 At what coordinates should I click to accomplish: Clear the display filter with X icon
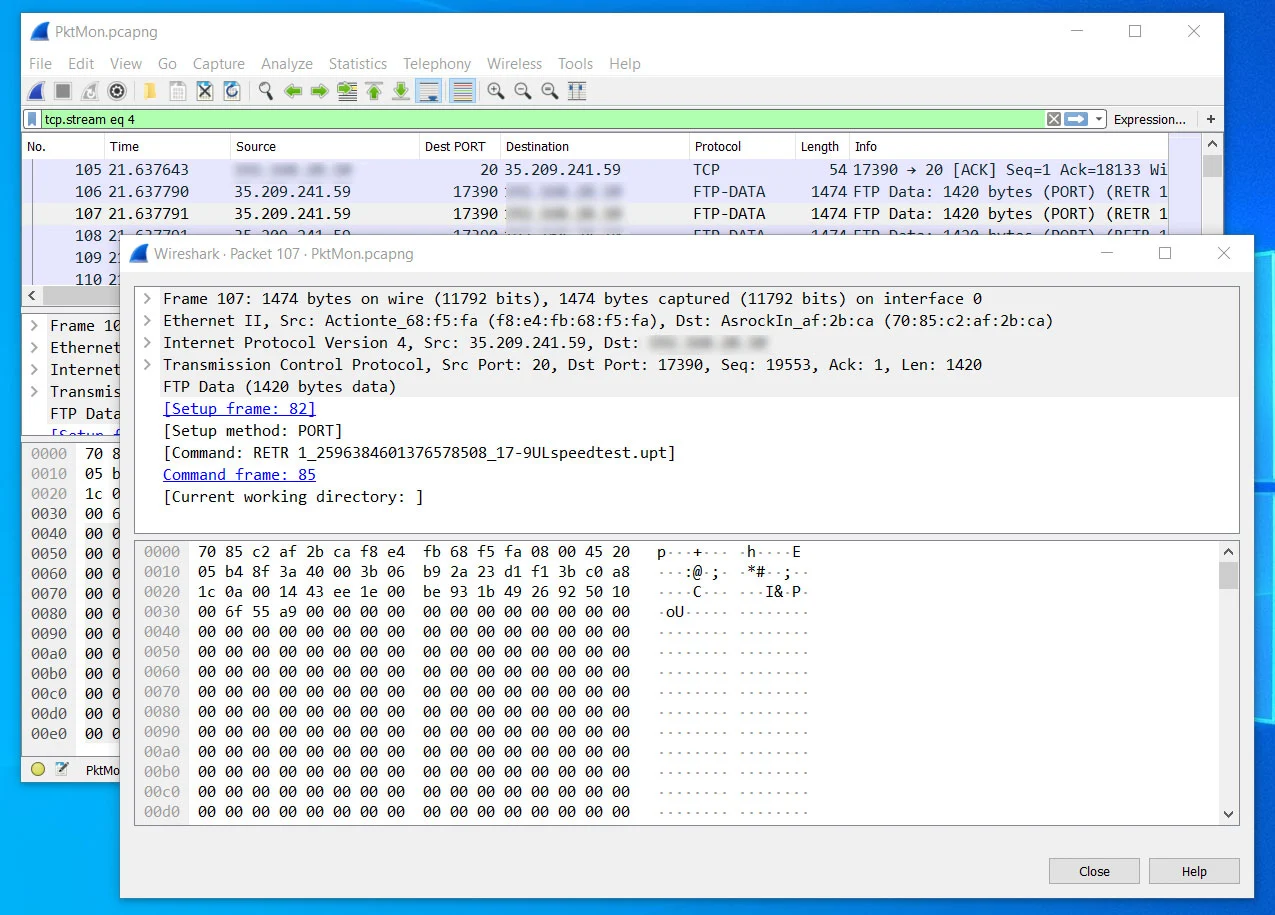1054,119
